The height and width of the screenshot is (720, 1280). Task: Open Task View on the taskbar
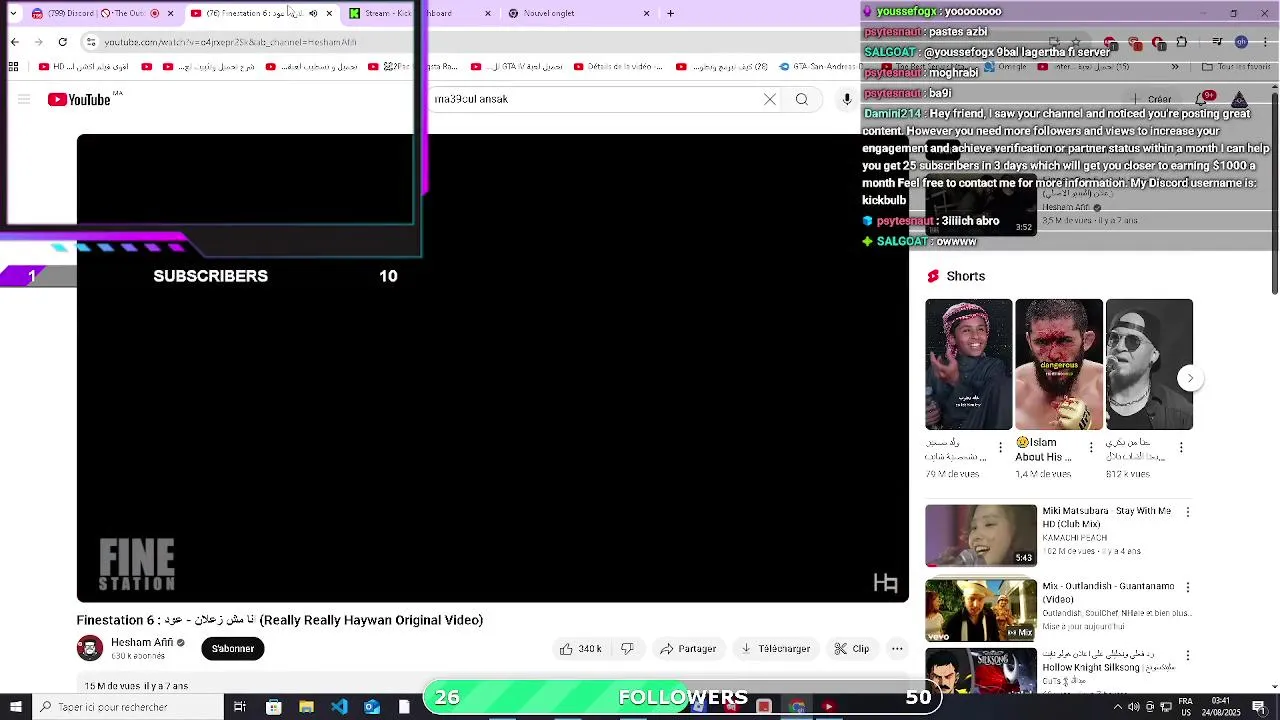tap(240, 707)
